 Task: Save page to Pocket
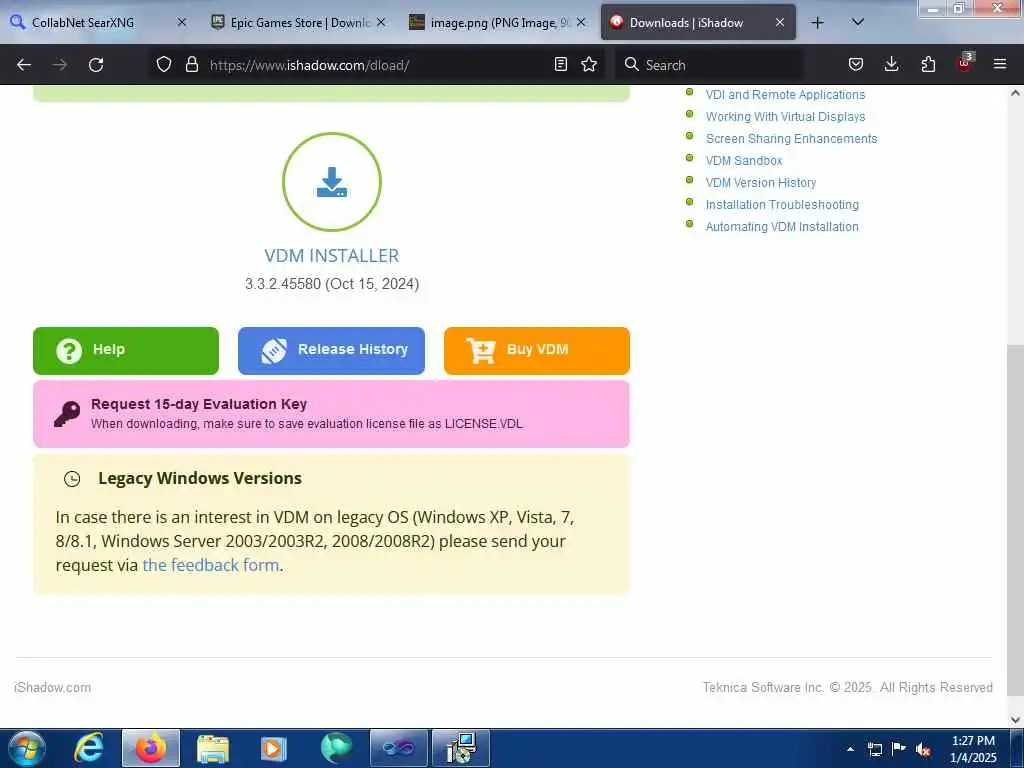coord(856,64)
